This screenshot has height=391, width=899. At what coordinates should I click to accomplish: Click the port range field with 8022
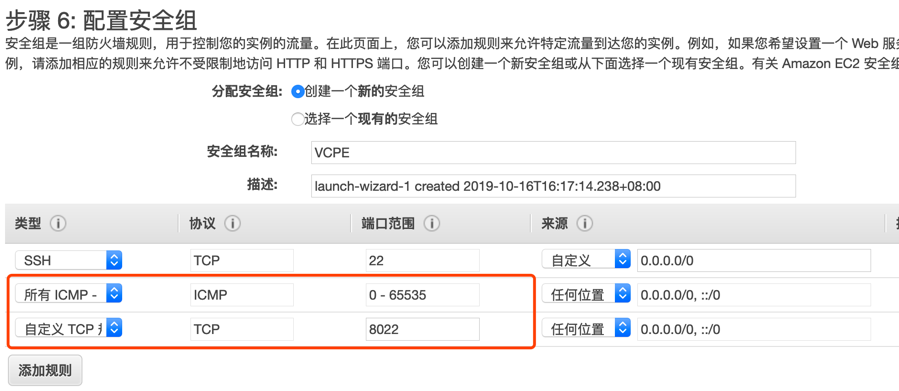coord(423,329)
